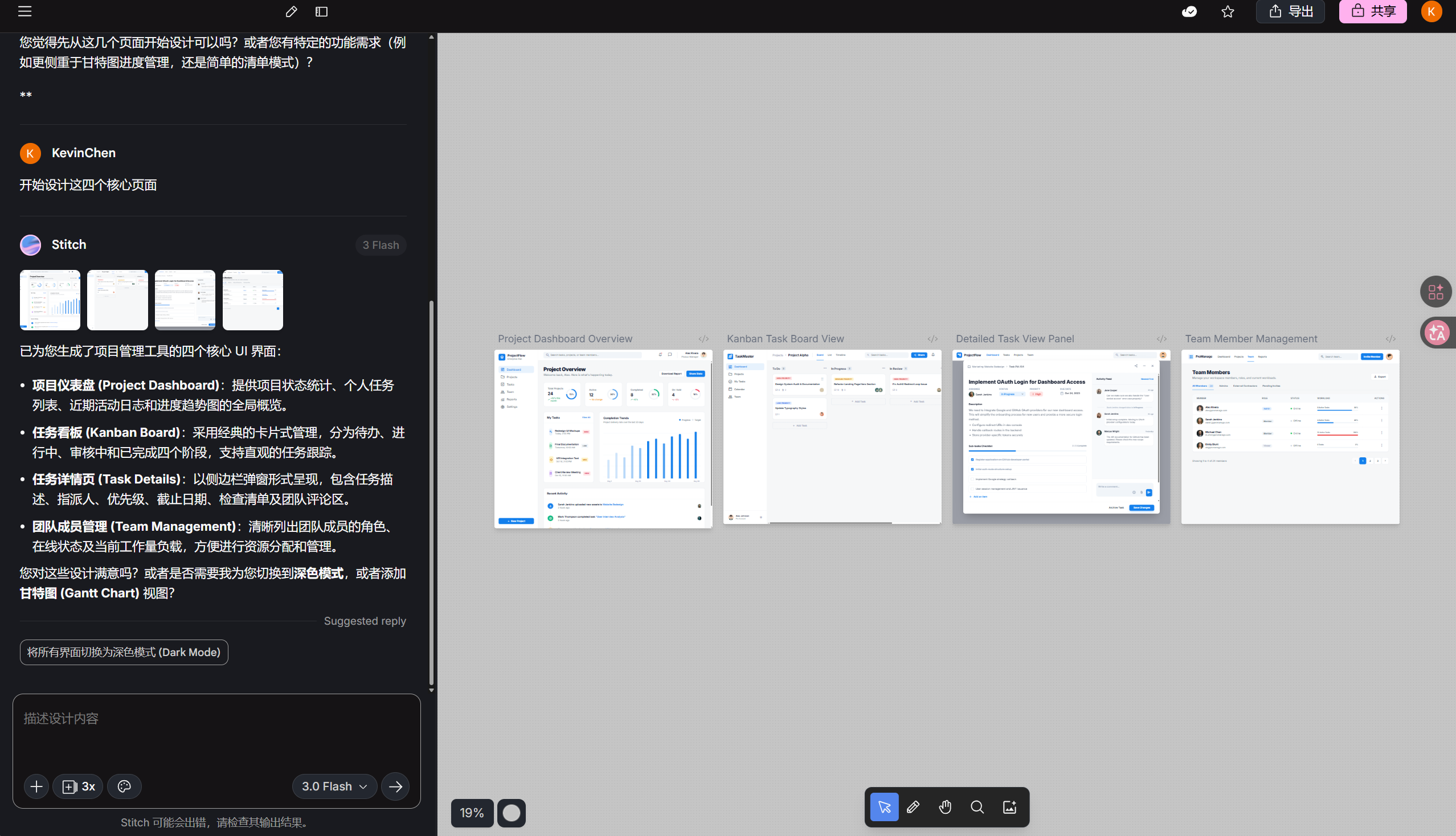Select the pencil draw tool
The image size is (1456, 836).
[x=913, y=808]
